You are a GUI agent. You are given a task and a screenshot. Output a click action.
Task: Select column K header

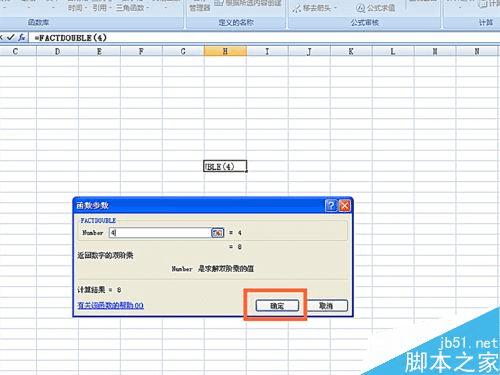(x=351, y=51)
